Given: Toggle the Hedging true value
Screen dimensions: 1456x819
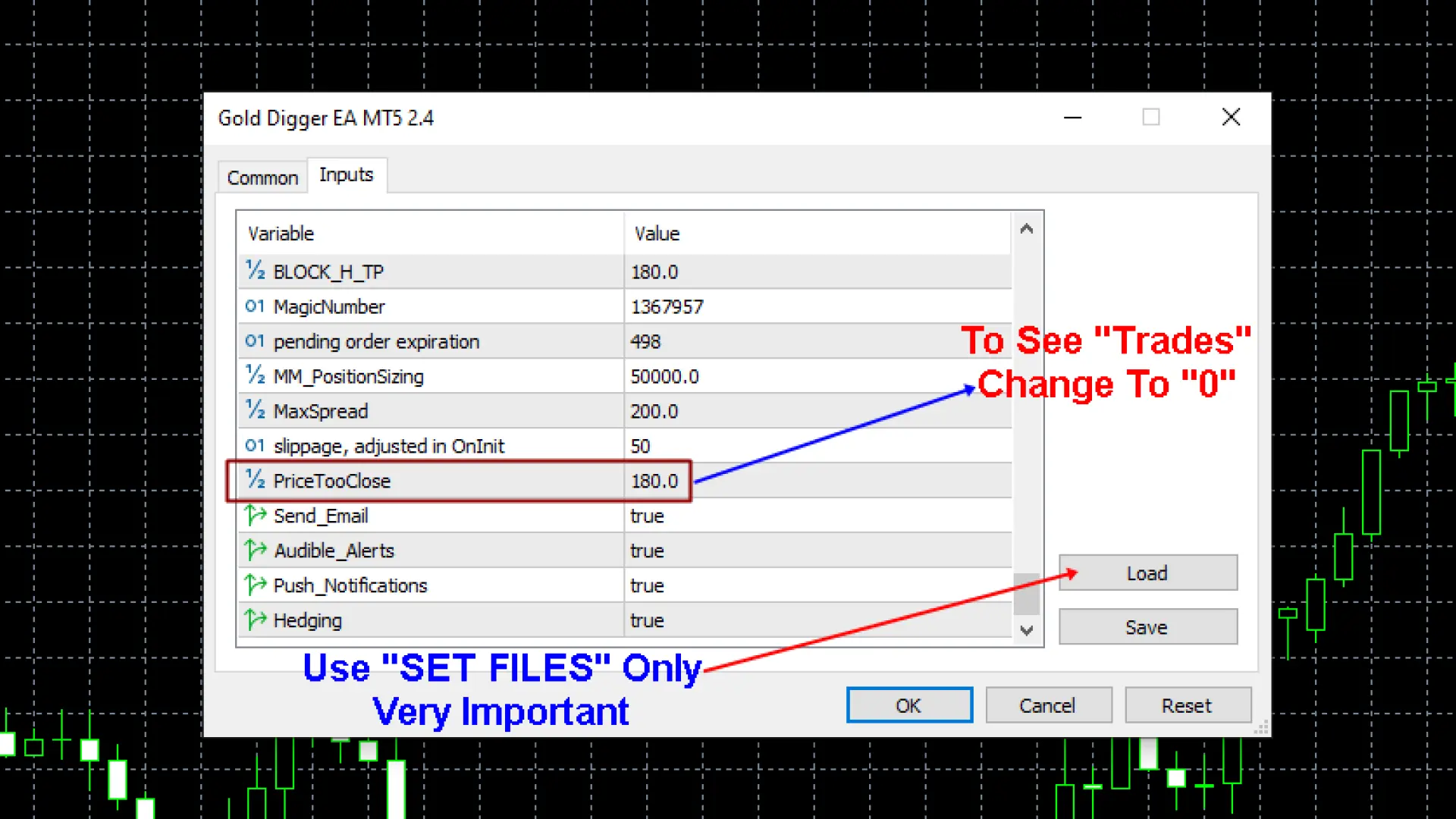Looking at the screenshot, I should click(647, 620).
